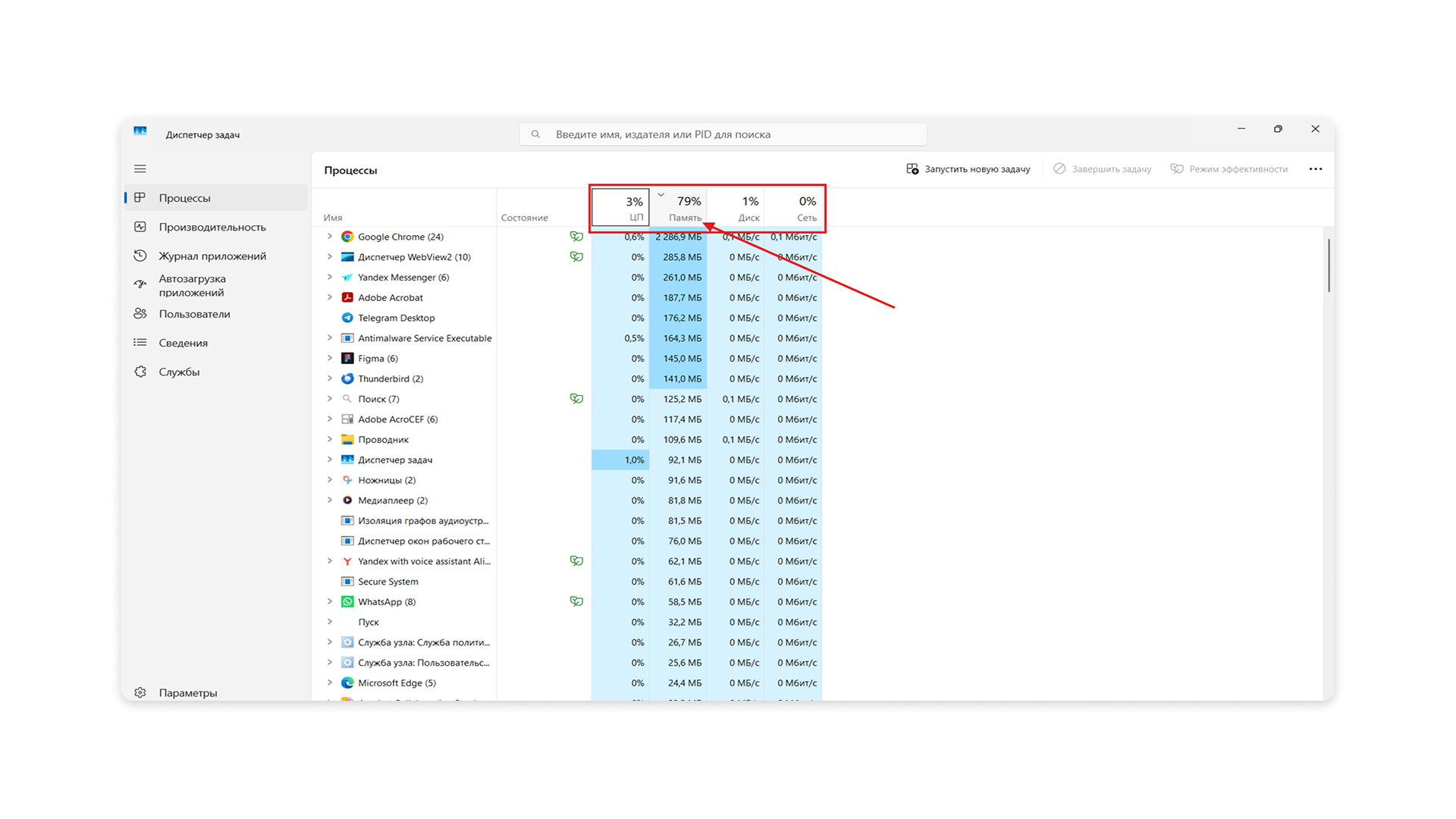Click the Поиск magnifier process icon
1456x819 pixels.
(347, 399)
